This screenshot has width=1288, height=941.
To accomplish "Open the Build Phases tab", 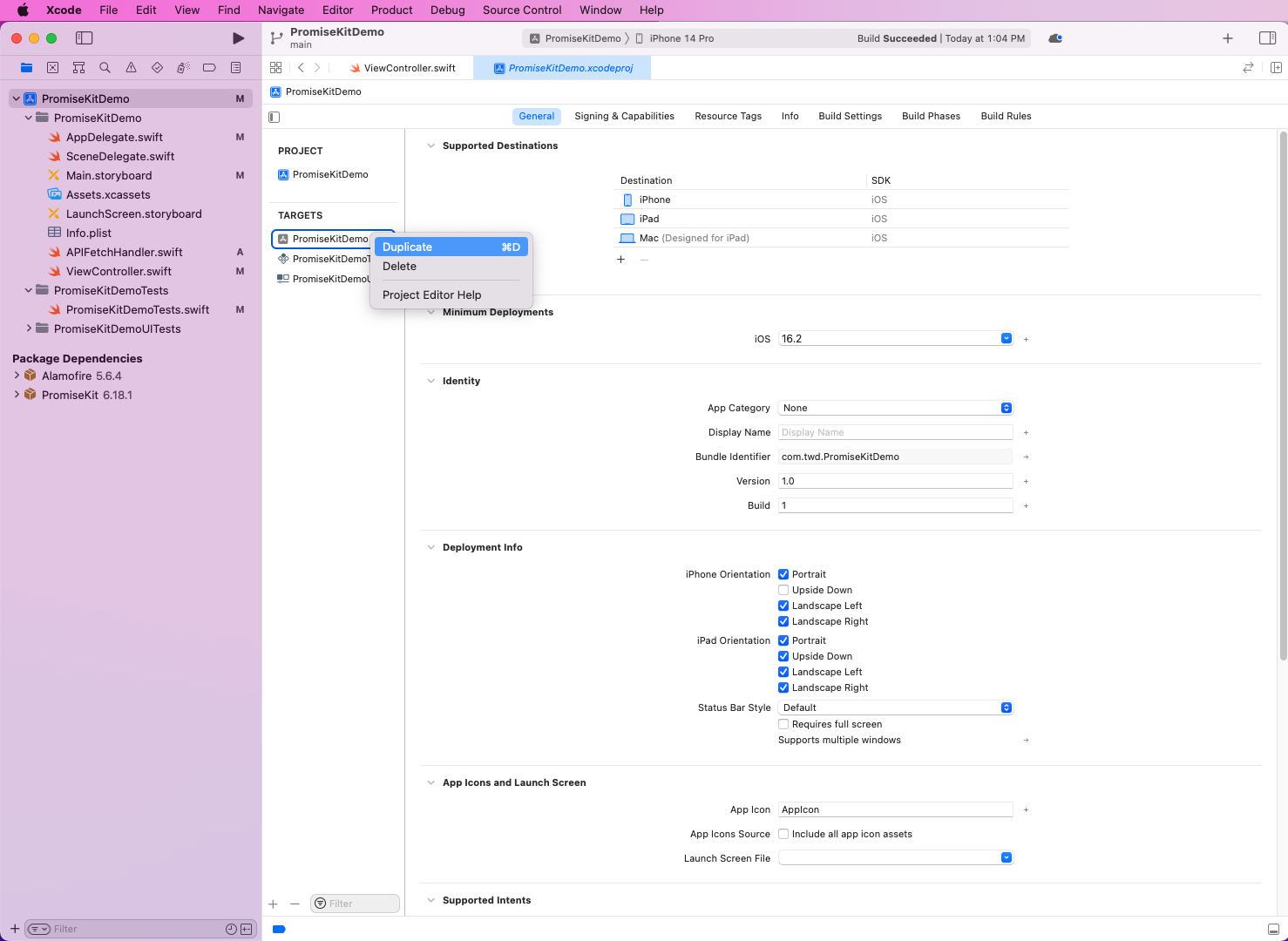I will (x=931, y=116).
